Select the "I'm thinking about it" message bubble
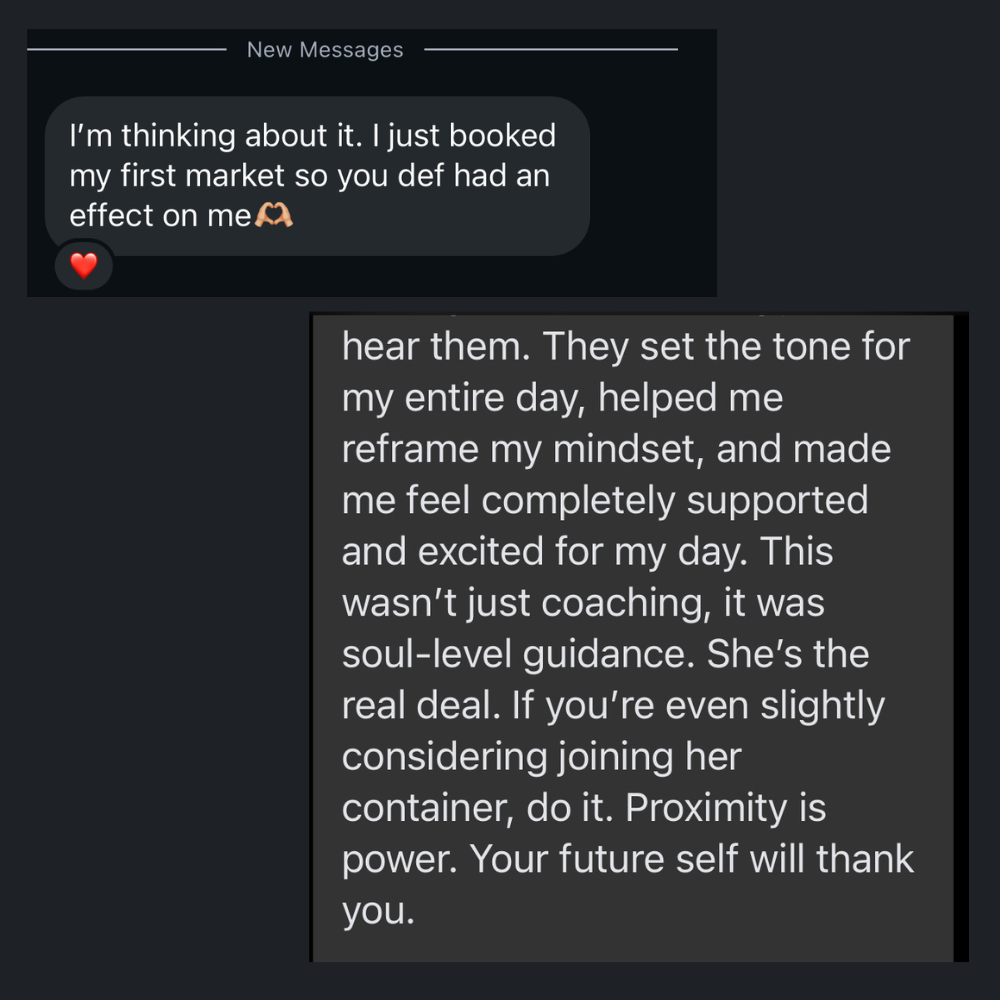Image resolution: width=1000 pixels, height=1000 pixels. (317, 175)
